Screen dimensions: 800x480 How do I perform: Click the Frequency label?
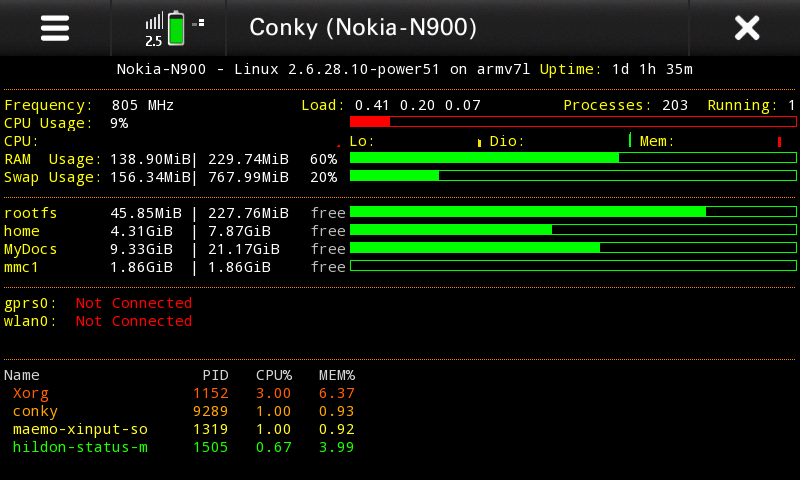pos(48,106)
